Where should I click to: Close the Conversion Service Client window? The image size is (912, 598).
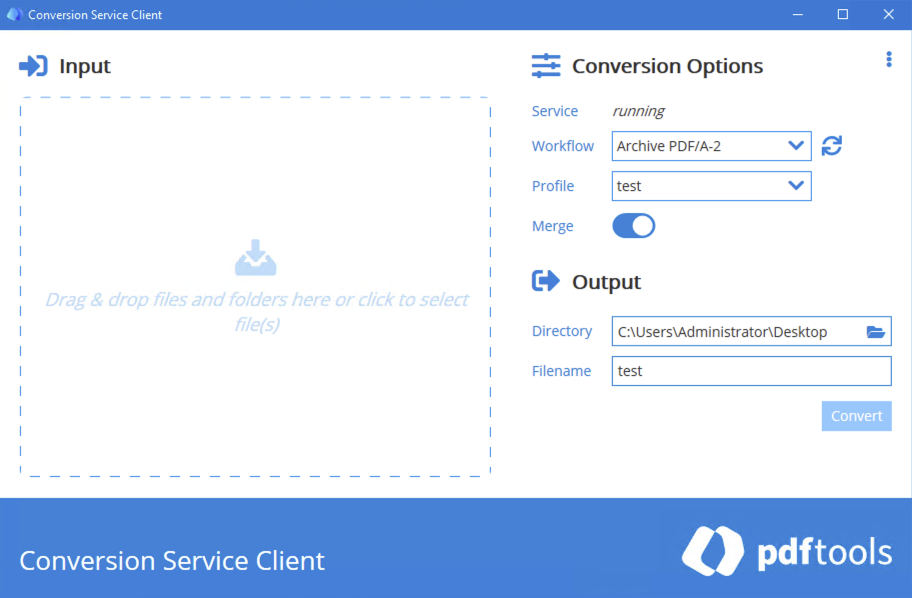click(x=888, y=15)
